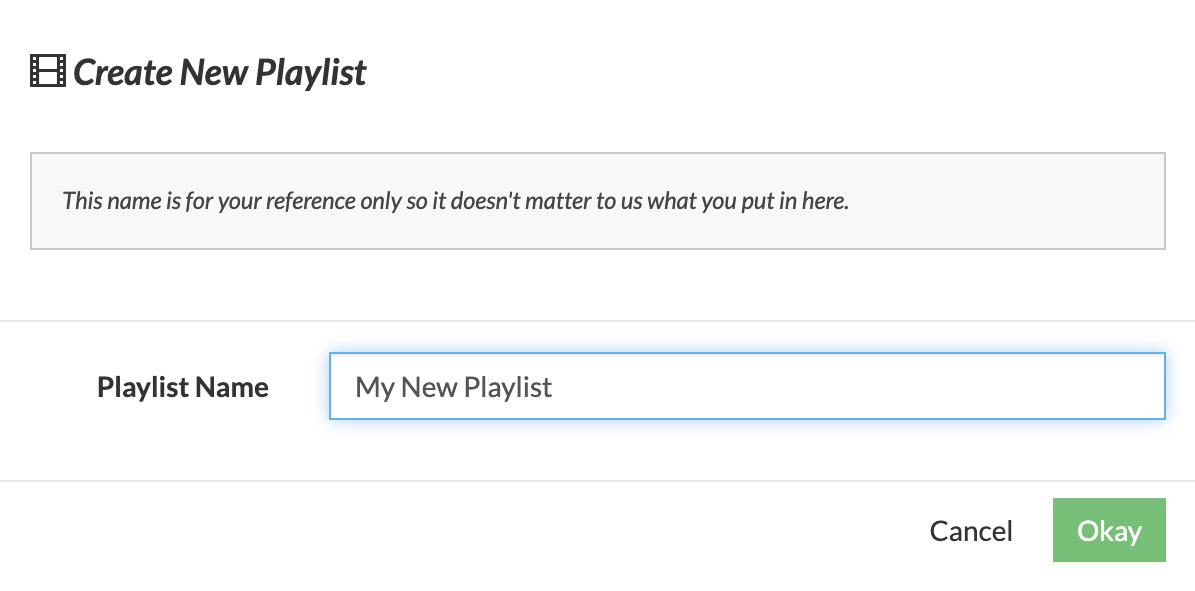Activate the playlist name entry box

(747, 386)
